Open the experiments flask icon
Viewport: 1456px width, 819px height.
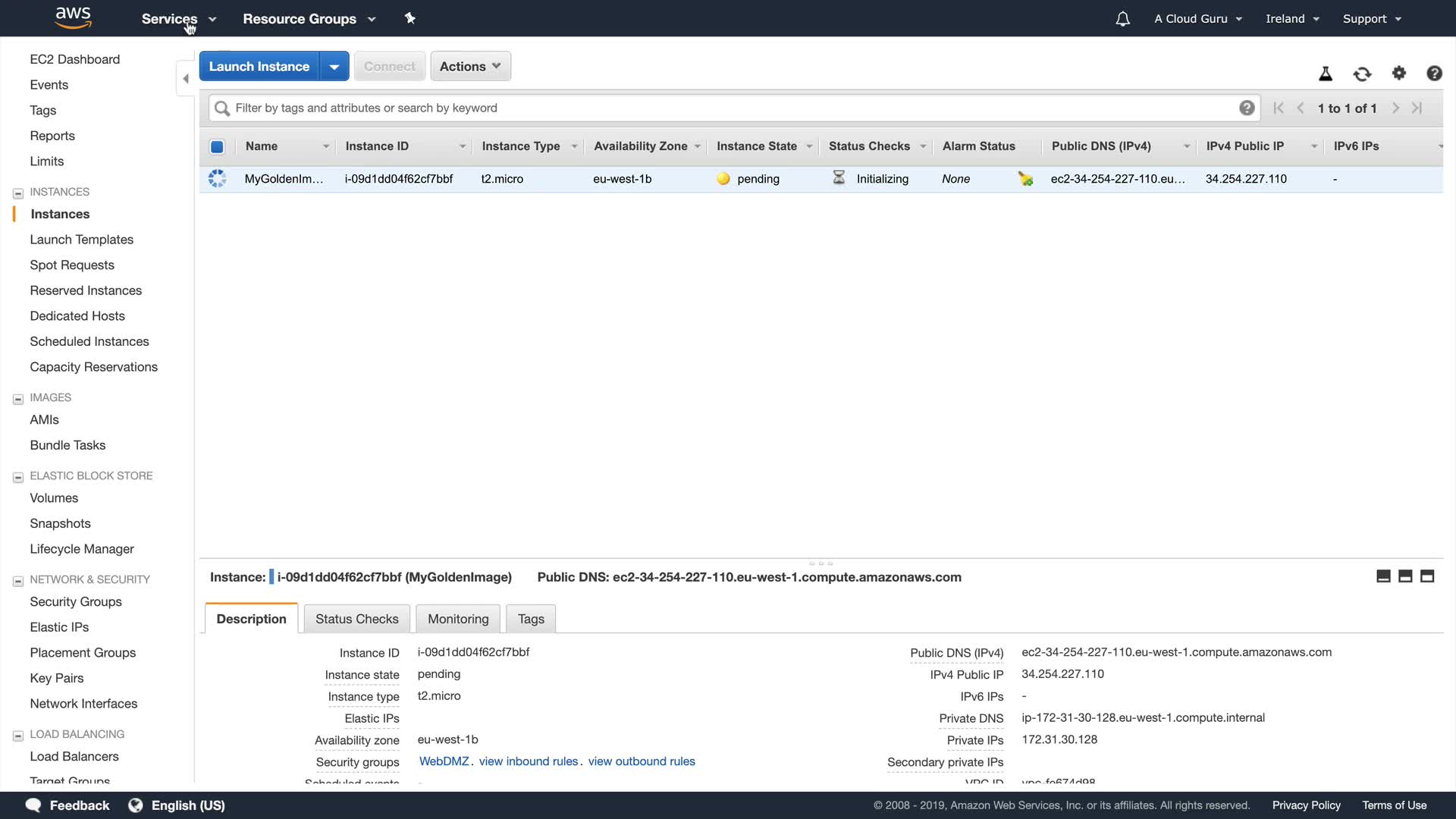(x=1325, y=74)
